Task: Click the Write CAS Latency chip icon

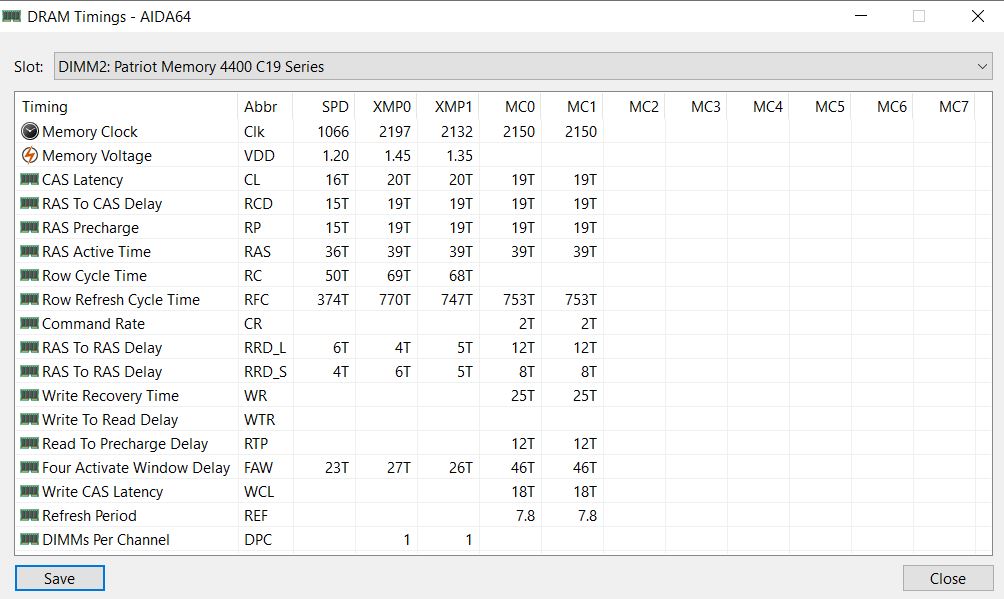Action: 29,491
